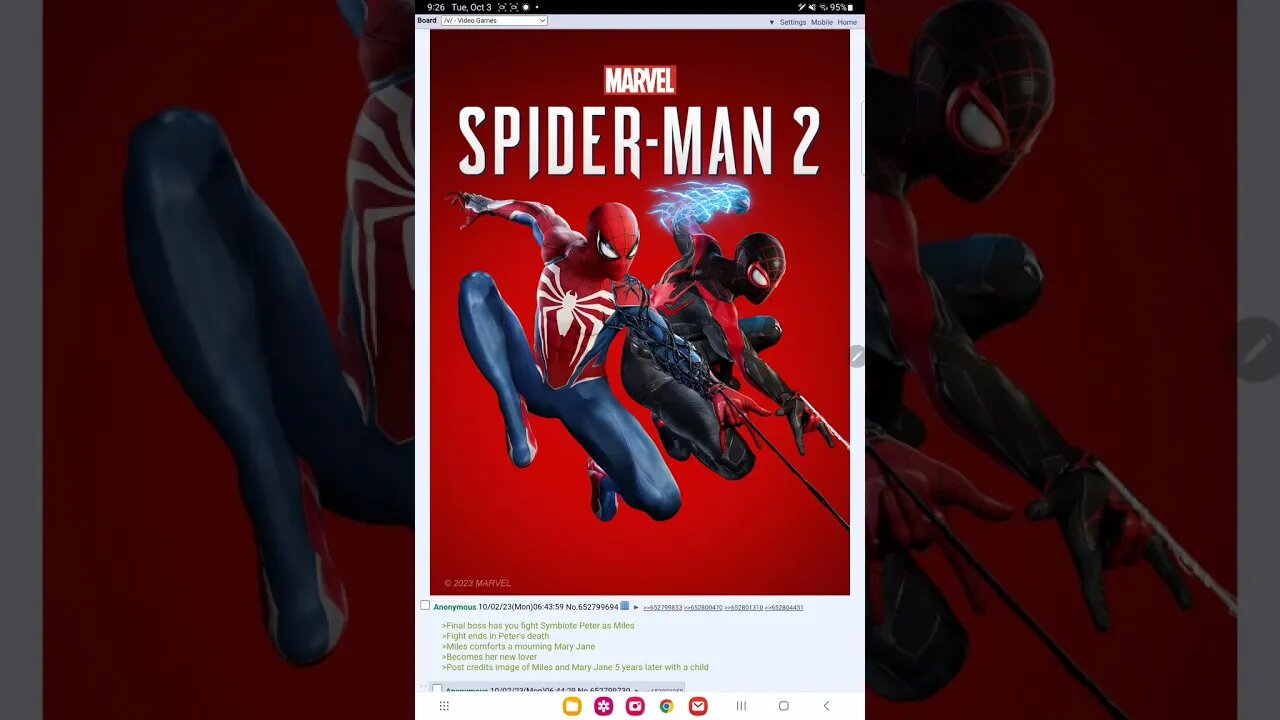Tick the checkbox for post No.652799694

click(x=425, y=605)
